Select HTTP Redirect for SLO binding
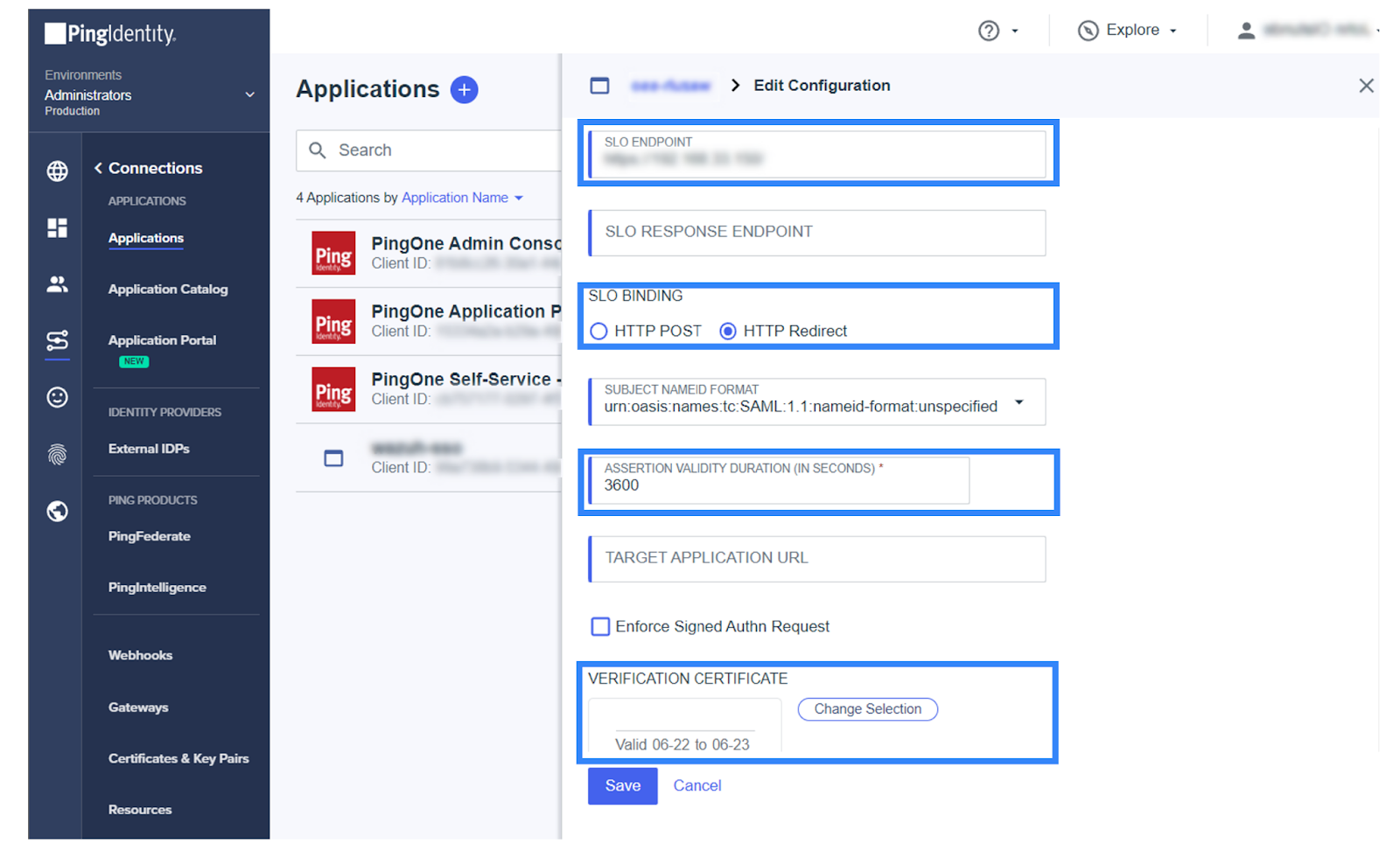Viewport: 1400px width, 851px height. coord(728,331)
